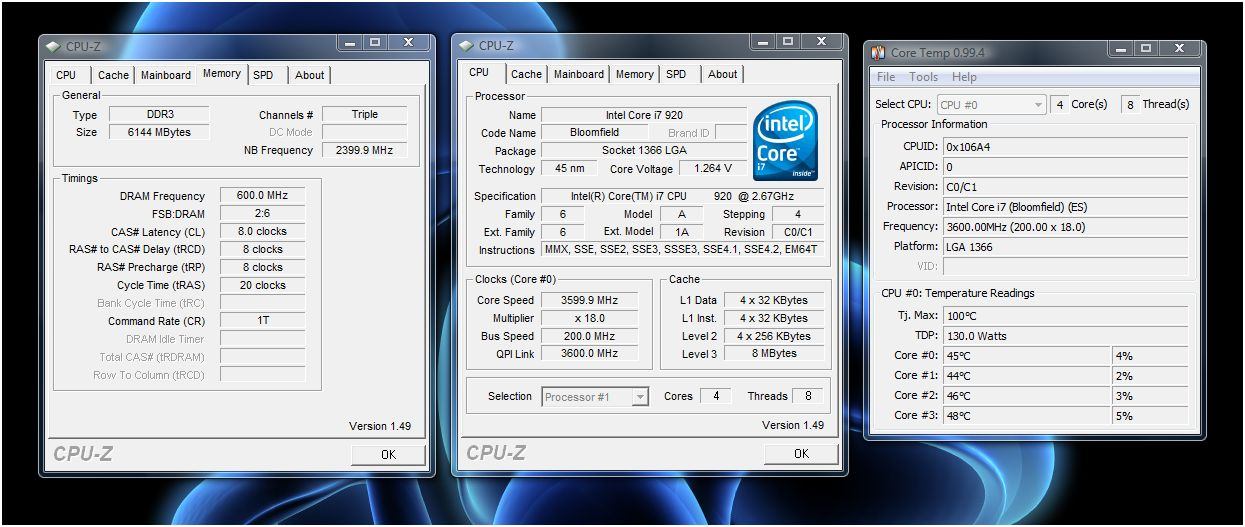
Task: Click the NB Frequency value 2399.9 MHz
Action: 364,150
